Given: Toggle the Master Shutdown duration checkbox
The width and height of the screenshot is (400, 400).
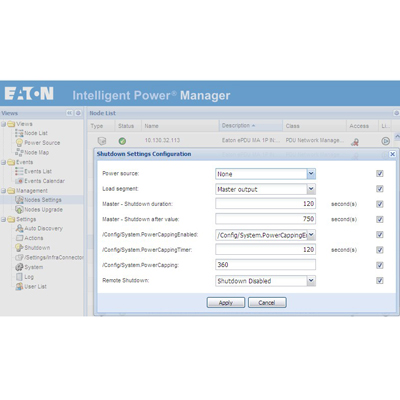Looking at the screenshot, I should tap(380, 204).
